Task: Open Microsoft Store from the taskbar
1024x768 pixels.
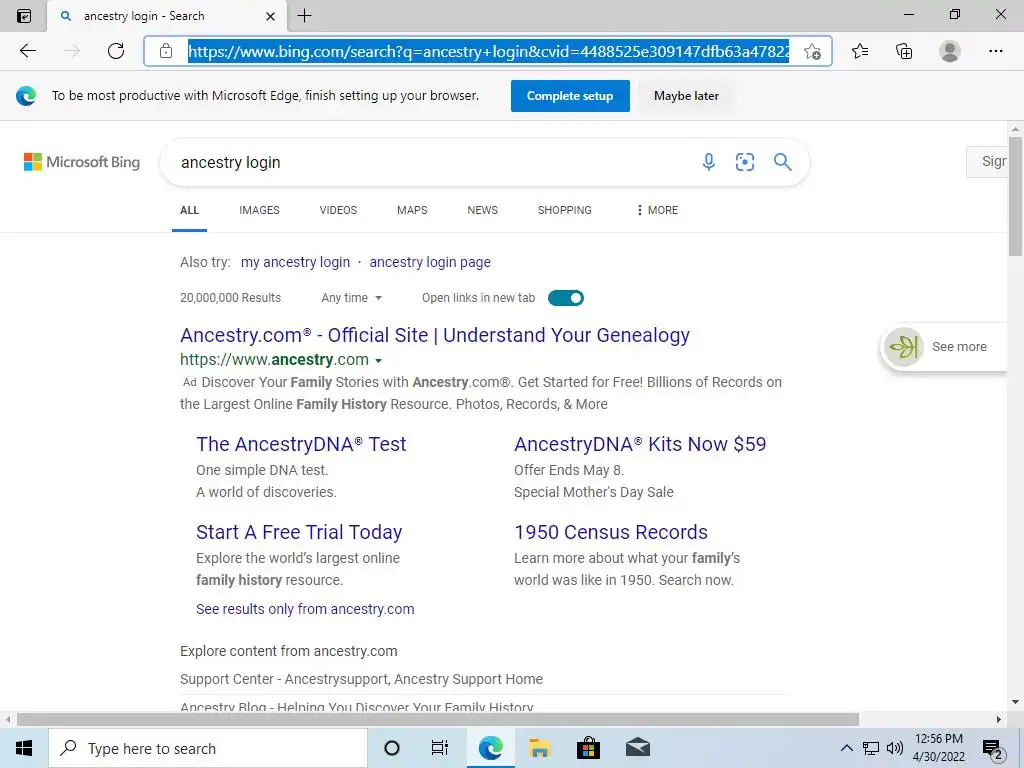Action: 588,748
